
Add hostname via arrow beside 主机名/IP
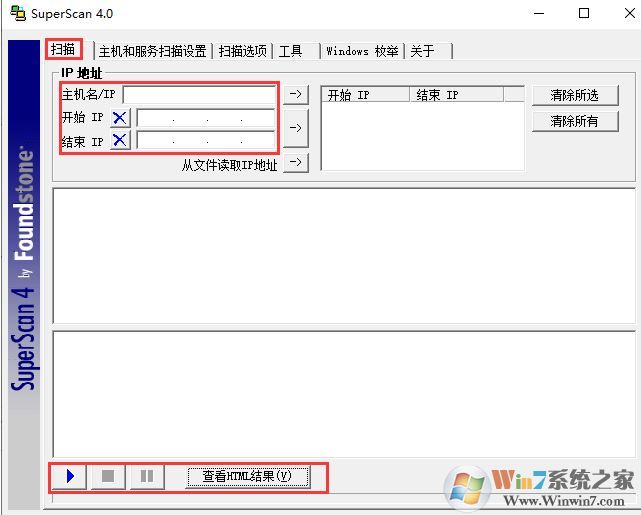point(296,94)
